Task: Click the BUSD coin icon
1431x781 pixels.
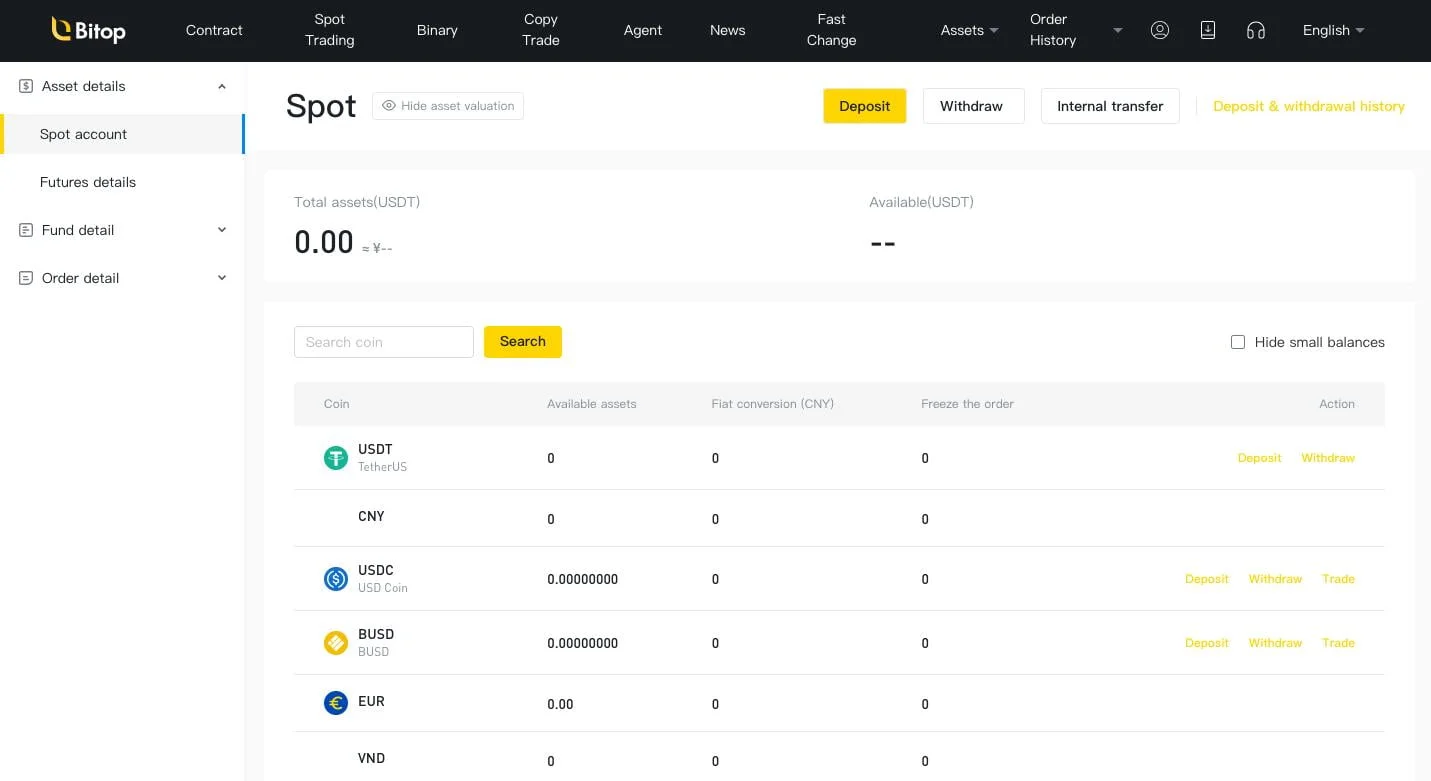Action: point(335,643)
